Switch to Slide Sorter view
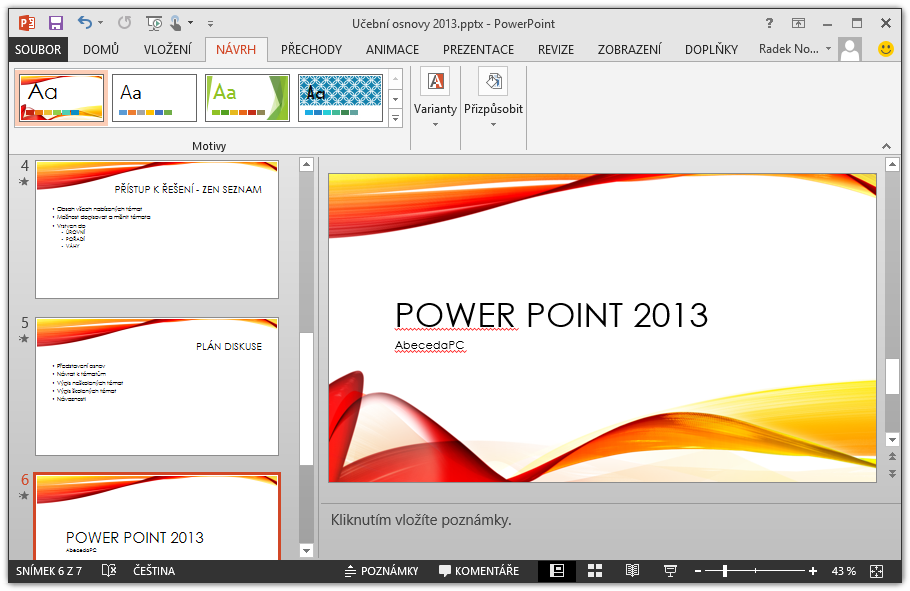 (595, 571)
